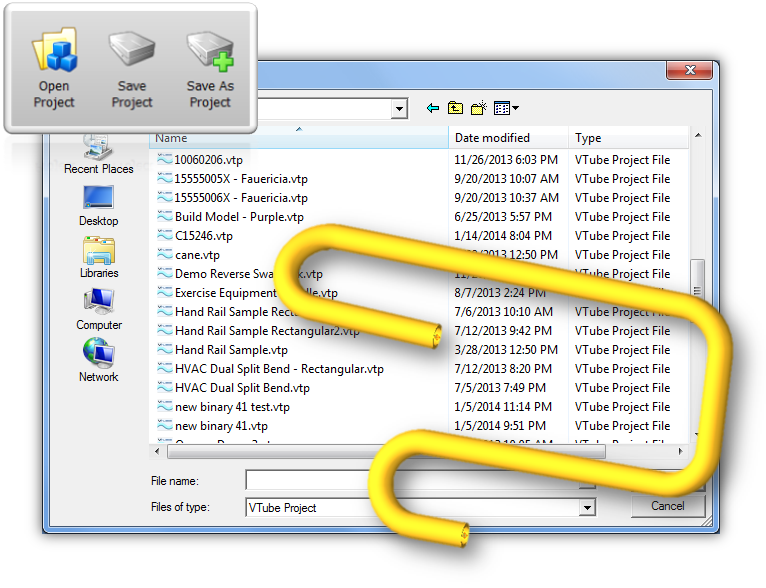Screen dimensions: 766x588
Task: Open Libraries in the places sidebar
Action: coord(98,257)
